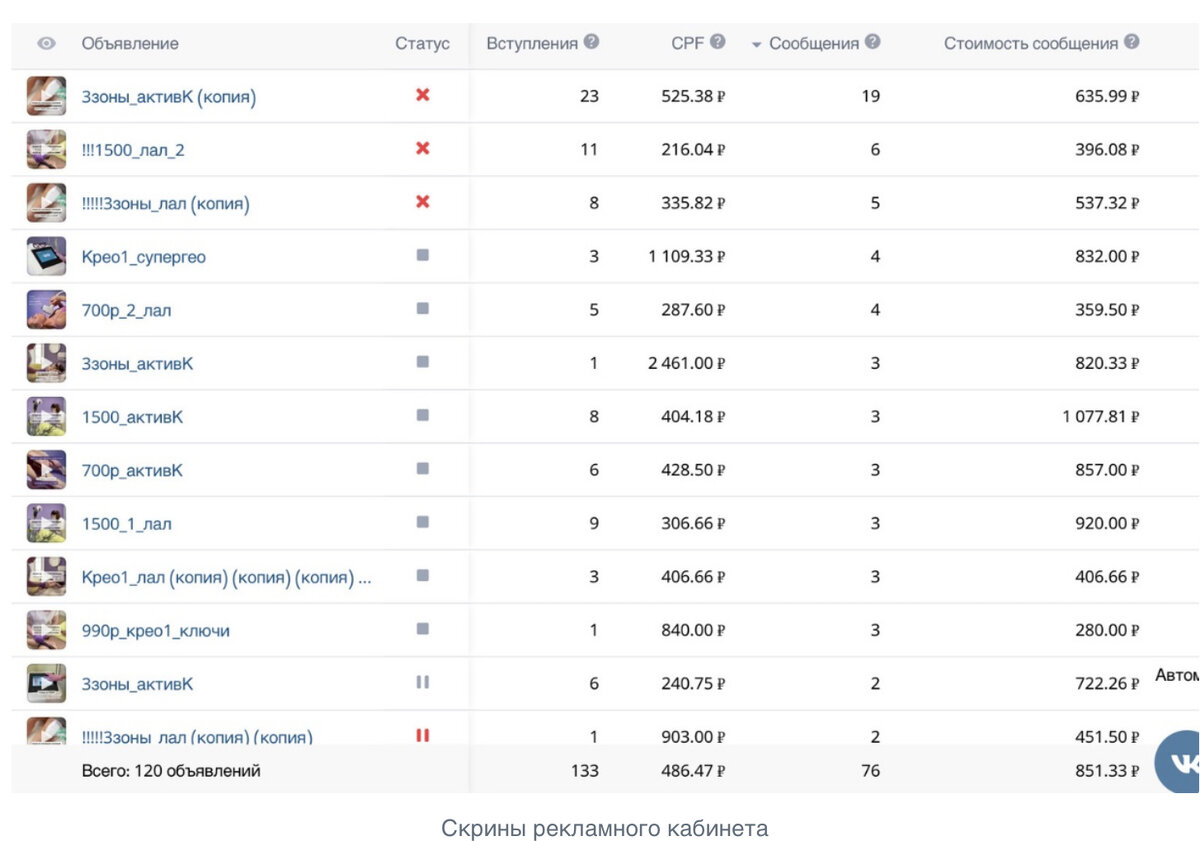The image size is (1200, 841).
Task: Toggle stopped status square of 1500_активК
Action: coord(422,415)
